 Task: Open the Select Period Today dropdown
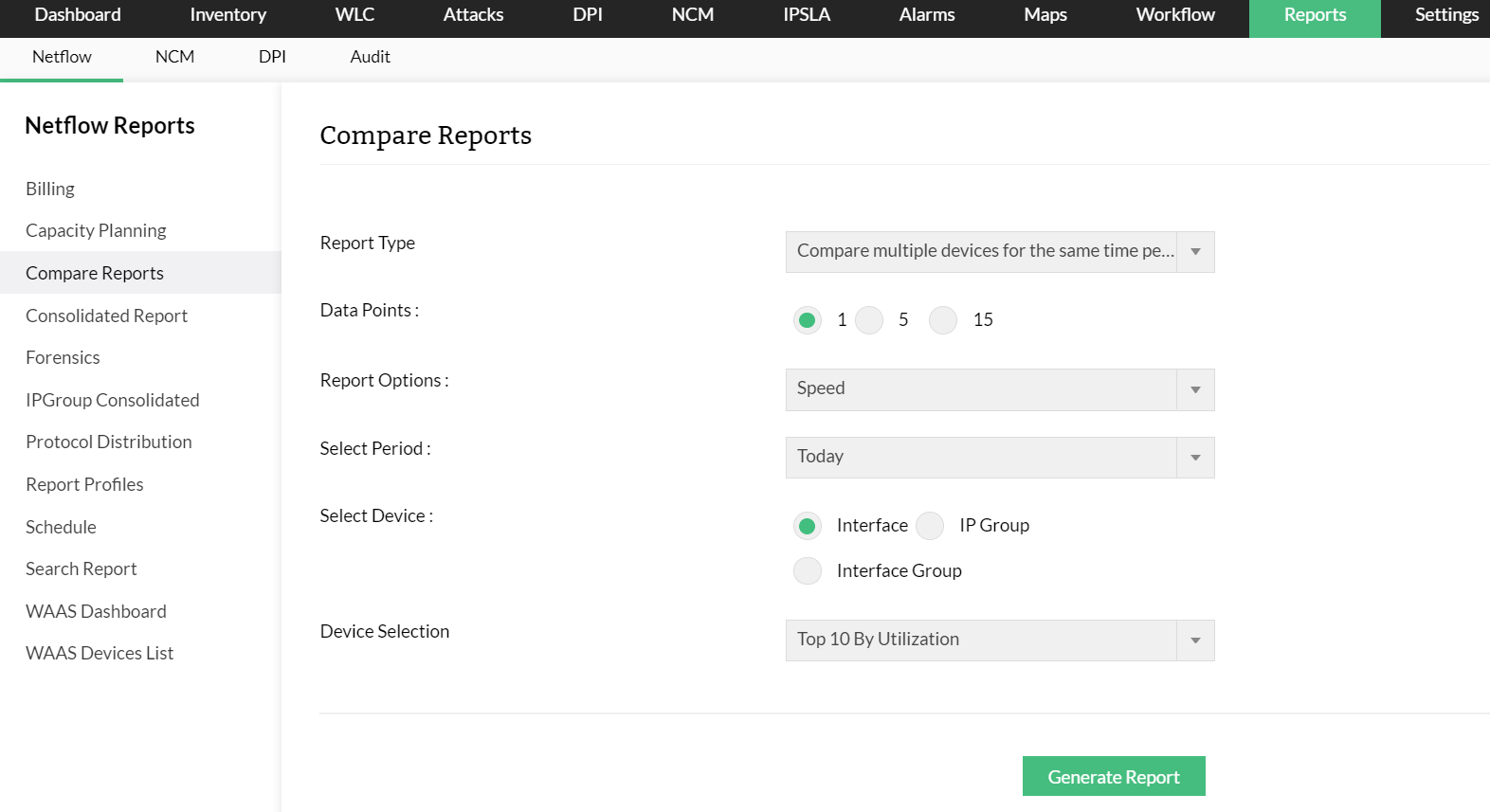coord(1000,458)
